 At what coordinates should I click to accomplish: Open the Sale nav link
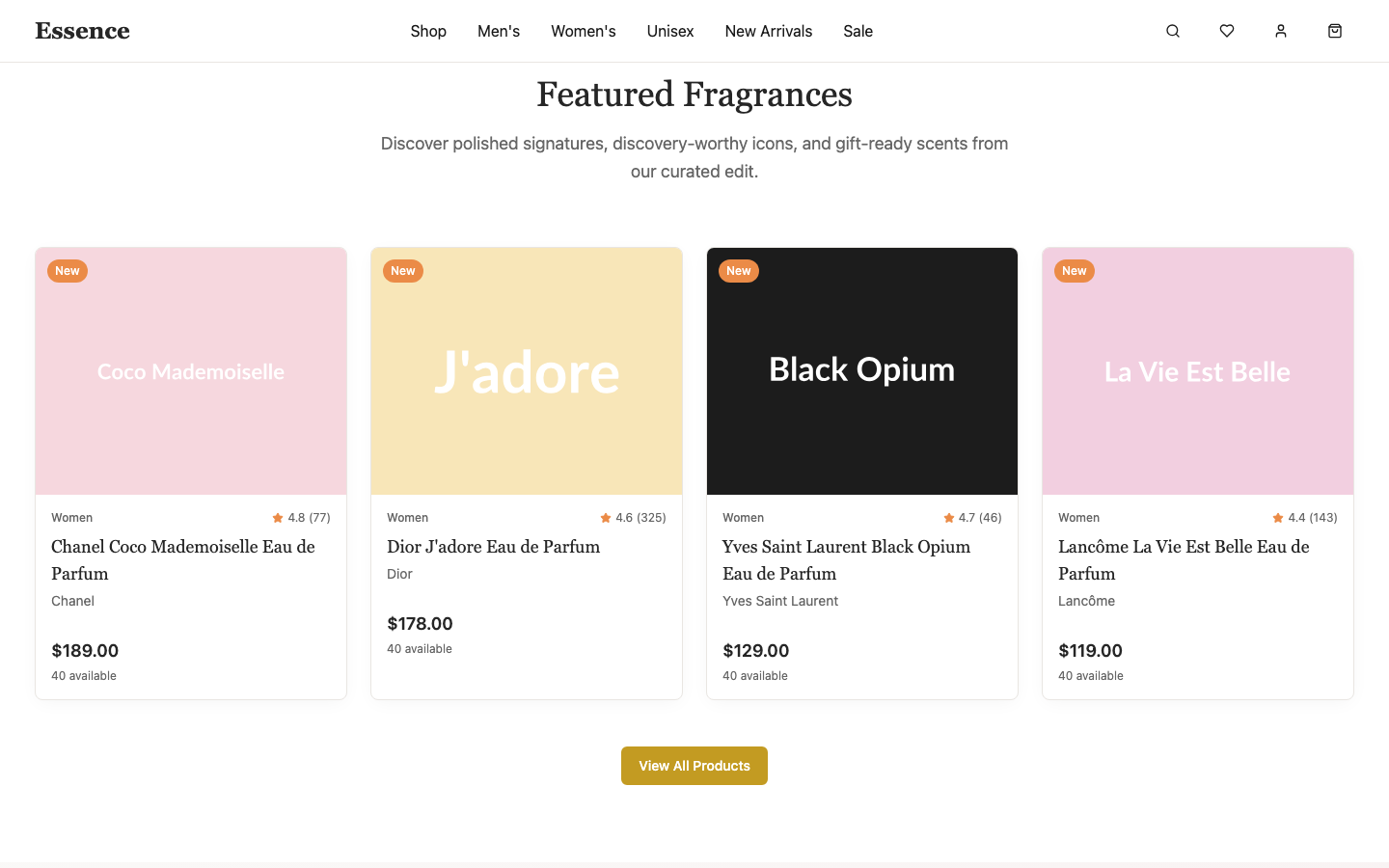[x=858, y=31]
